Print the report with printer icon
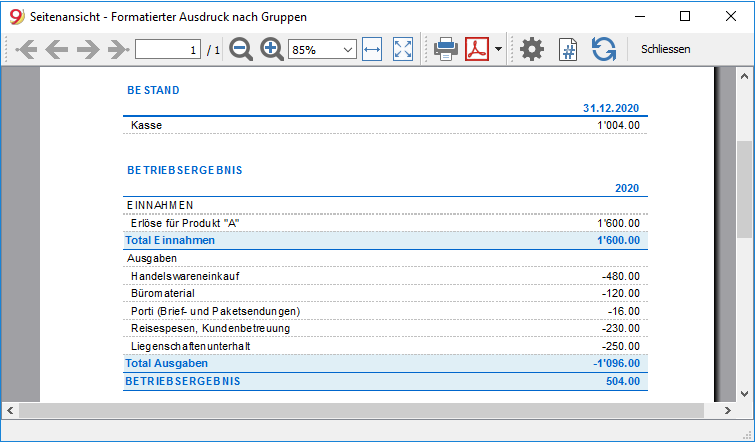This screenshot has width=755, height=442. [x=446, y=49]
